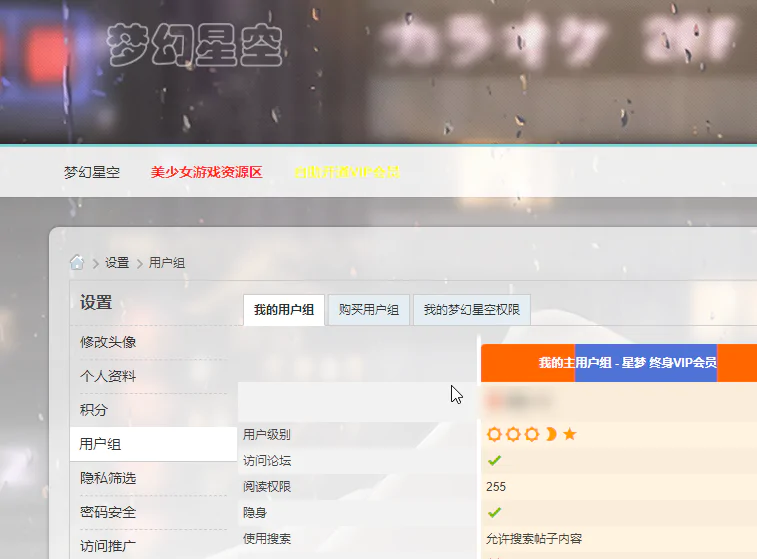Switch to 我的用户组 tab

click(x=284, y=310)
